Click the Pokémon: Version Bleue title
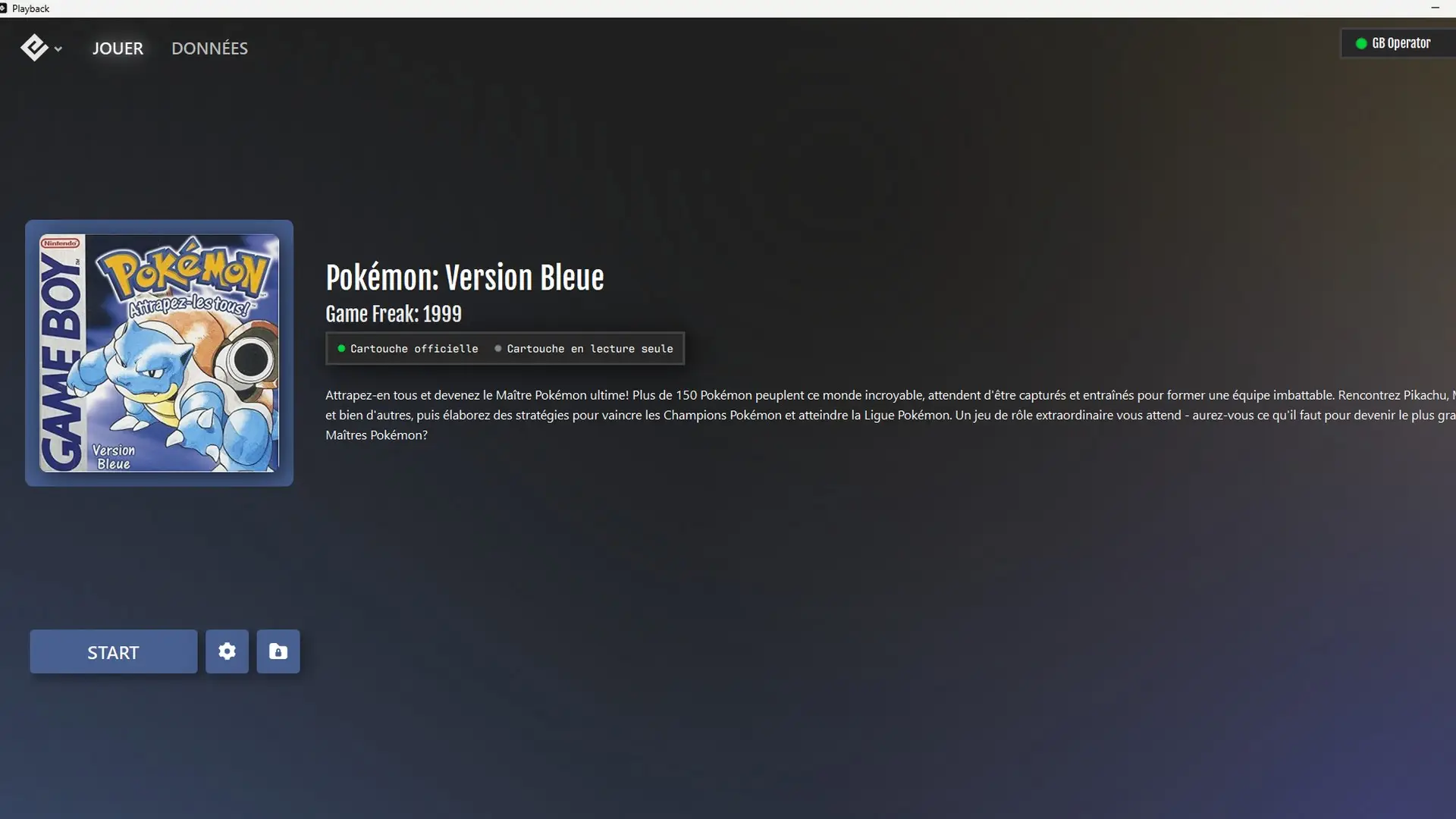The height and width of the screenshot is (819, 1456). click(465, 278)
